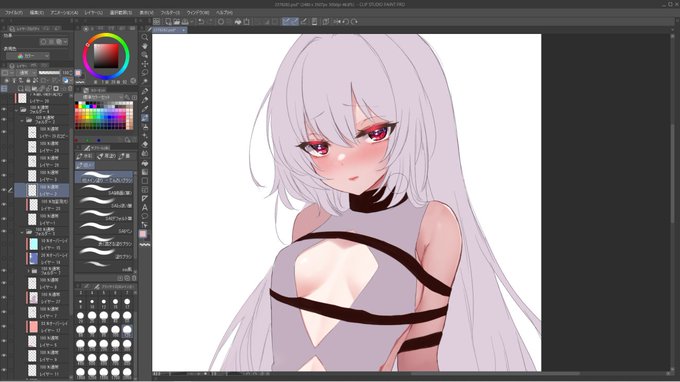Hide layer レイヤー 11 via eye icon

[x=4, y=370]
